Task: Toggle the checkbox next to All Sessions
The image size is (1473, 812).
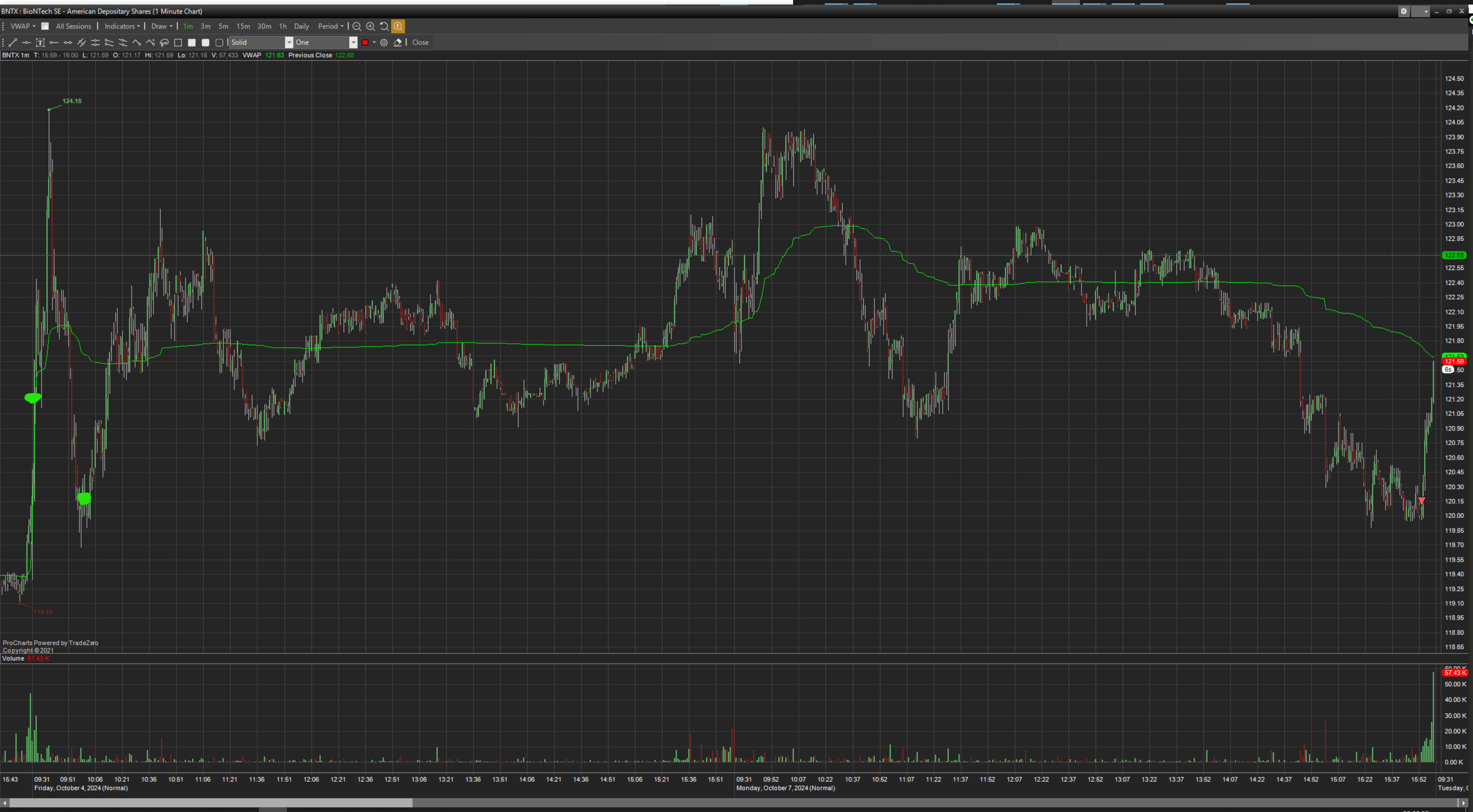Action: (45, 26)
